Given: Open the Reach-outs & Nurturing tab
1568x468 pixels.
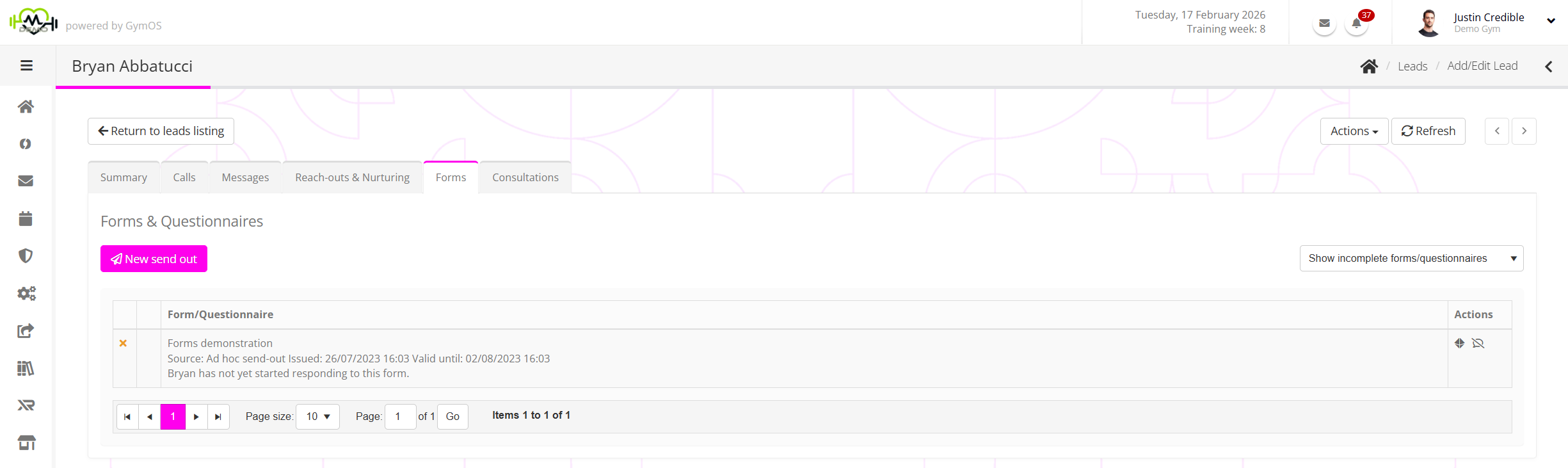Looking at the screenshot, I should point(352,177).
